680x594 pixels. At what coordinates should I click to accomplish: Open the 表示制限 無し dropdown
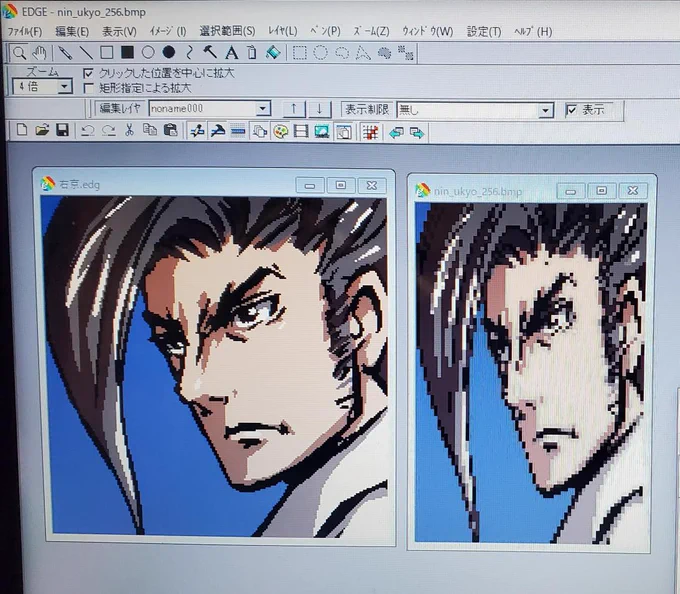pyautogui.click(x=546, y=111)
